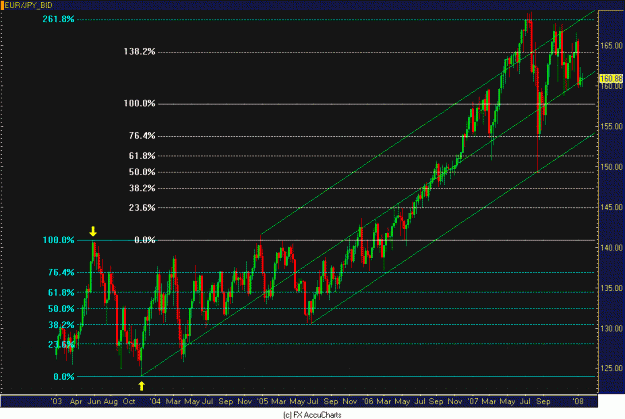Click the 135.00 price axis value
This screenshot has width=625, height=419.
(x=611, y=288)
